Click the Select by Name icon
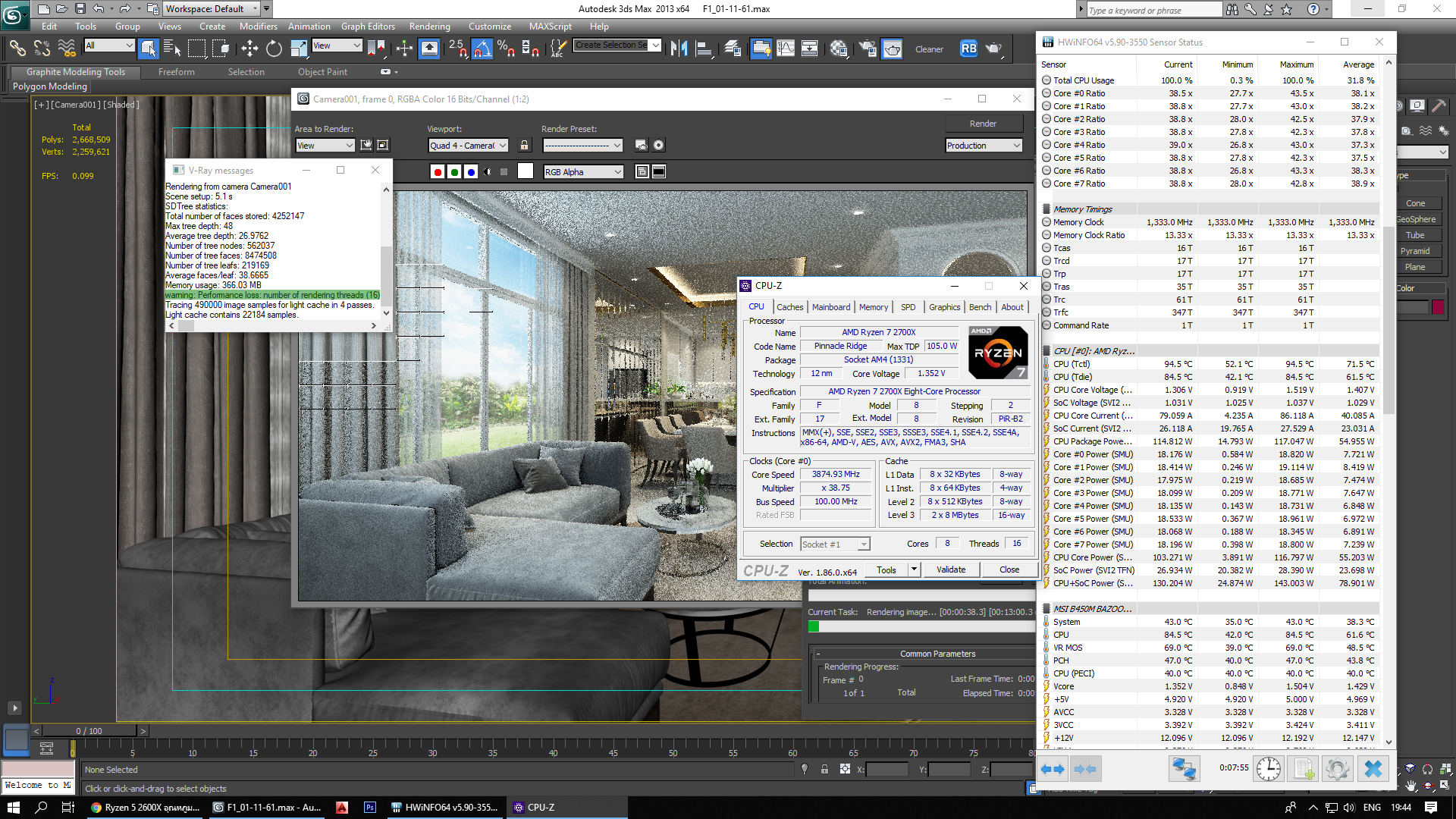Screen dimensions: 1456x819 [x=172, y=49]
